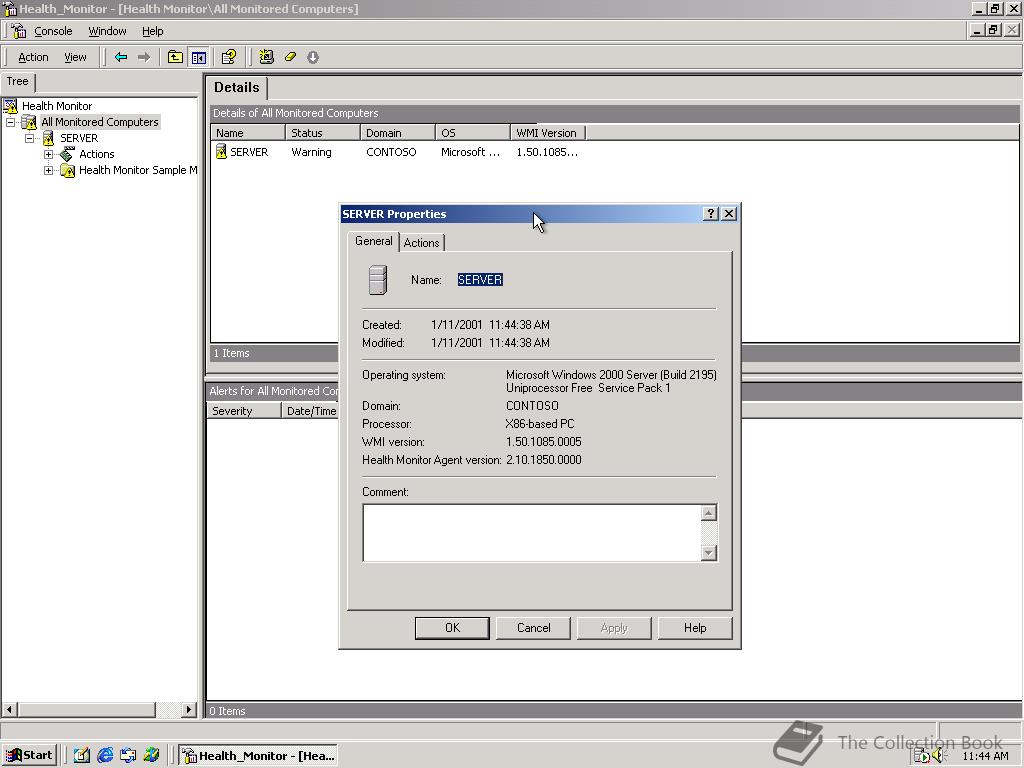
Task: Click the taskbar clock showing 11:44 AM
Action: click(x=985, y=756)
